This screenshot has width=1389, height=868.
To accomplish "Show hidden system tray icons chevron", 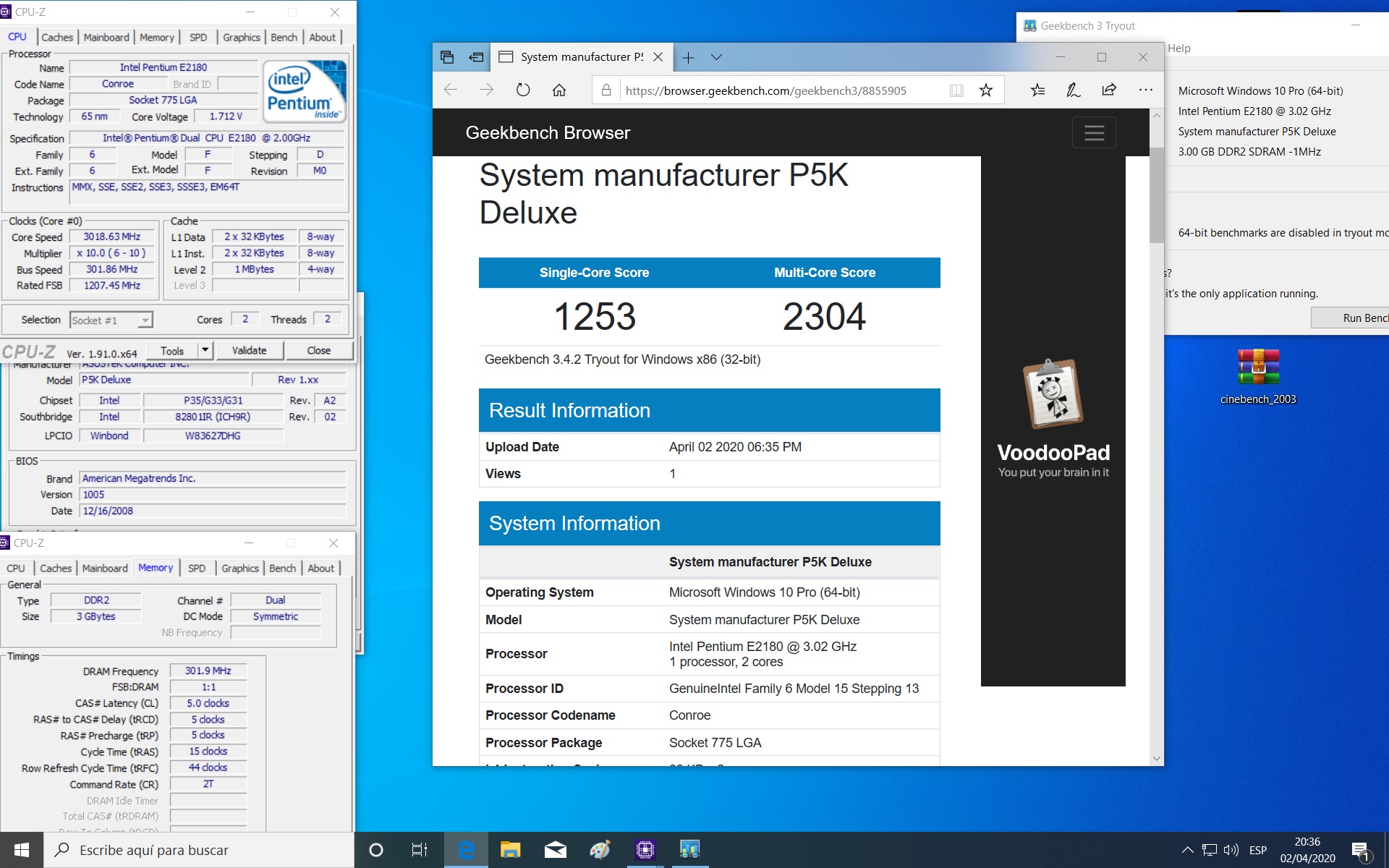I will tap(1187, 850).
